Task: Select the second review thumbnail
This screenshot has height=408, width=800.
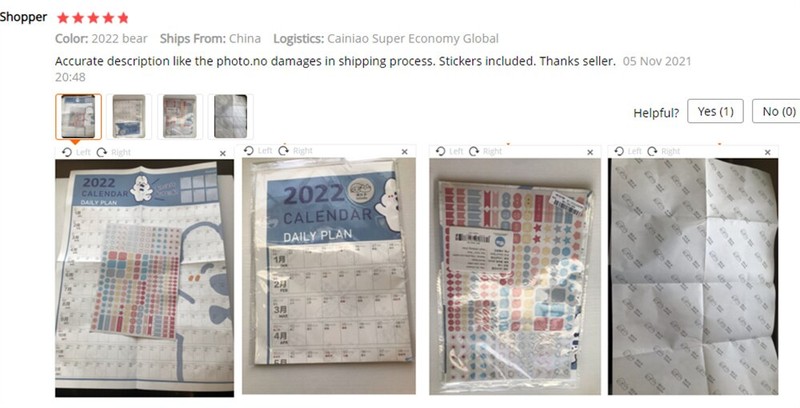Action: (x=129, y=117)
